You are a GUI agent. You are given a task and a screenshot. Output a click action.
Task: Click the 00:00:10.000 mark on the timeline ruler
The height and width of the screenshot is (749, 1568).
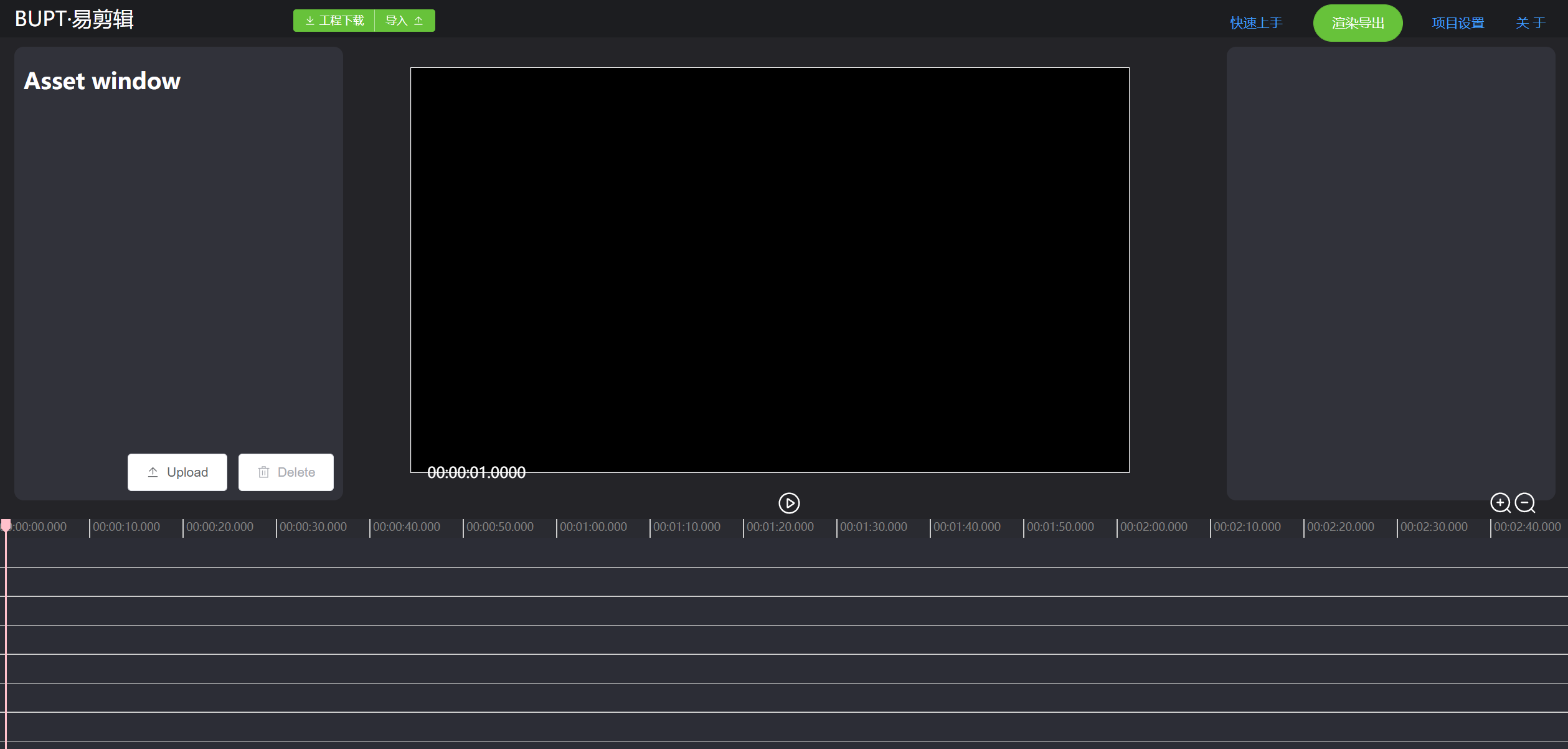(126, 527)
